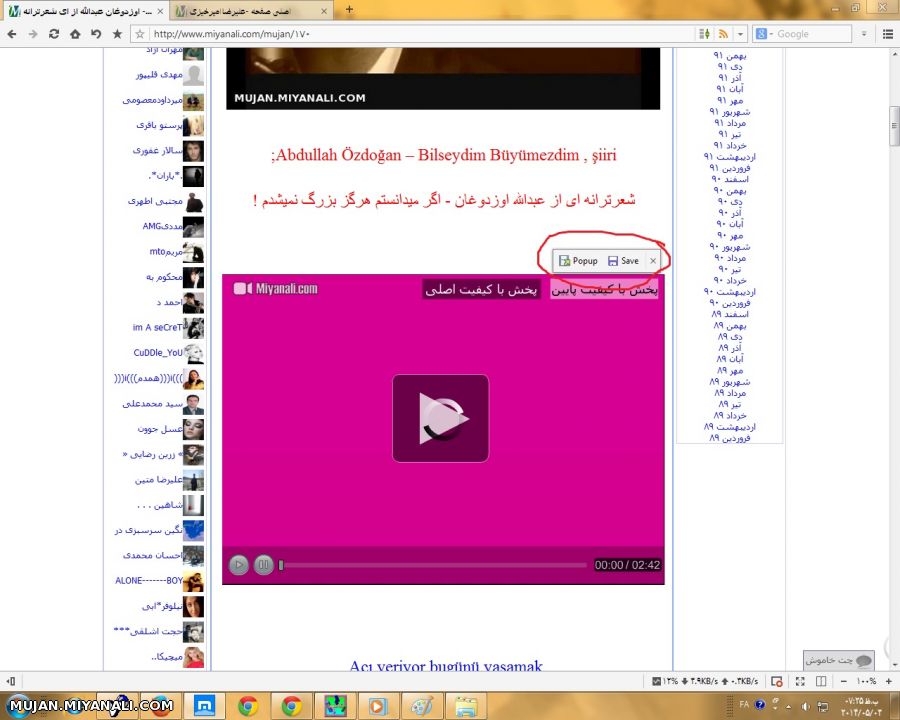
Task: Click the RSS feed icon in the address bar
Action: pyautogui.click(x=723, y=34)
